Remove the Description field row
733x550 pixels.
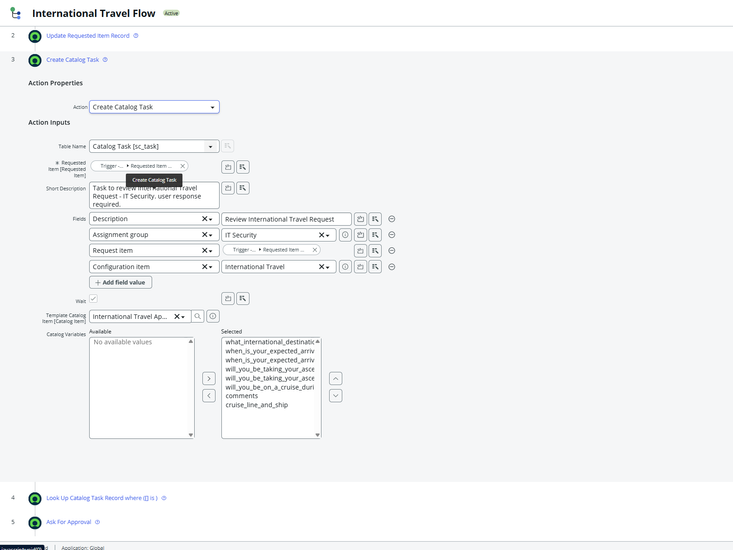(x=392, y=219)
